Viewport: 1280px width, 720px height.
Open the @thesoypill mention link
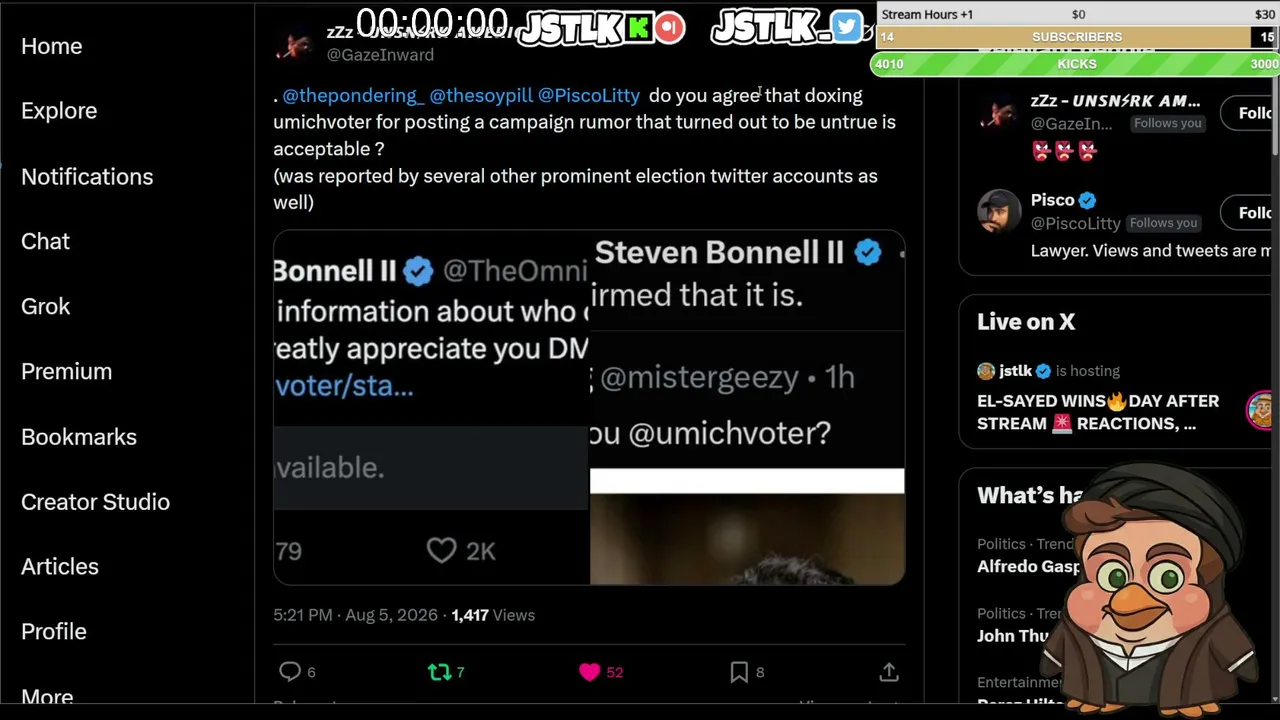481,95
